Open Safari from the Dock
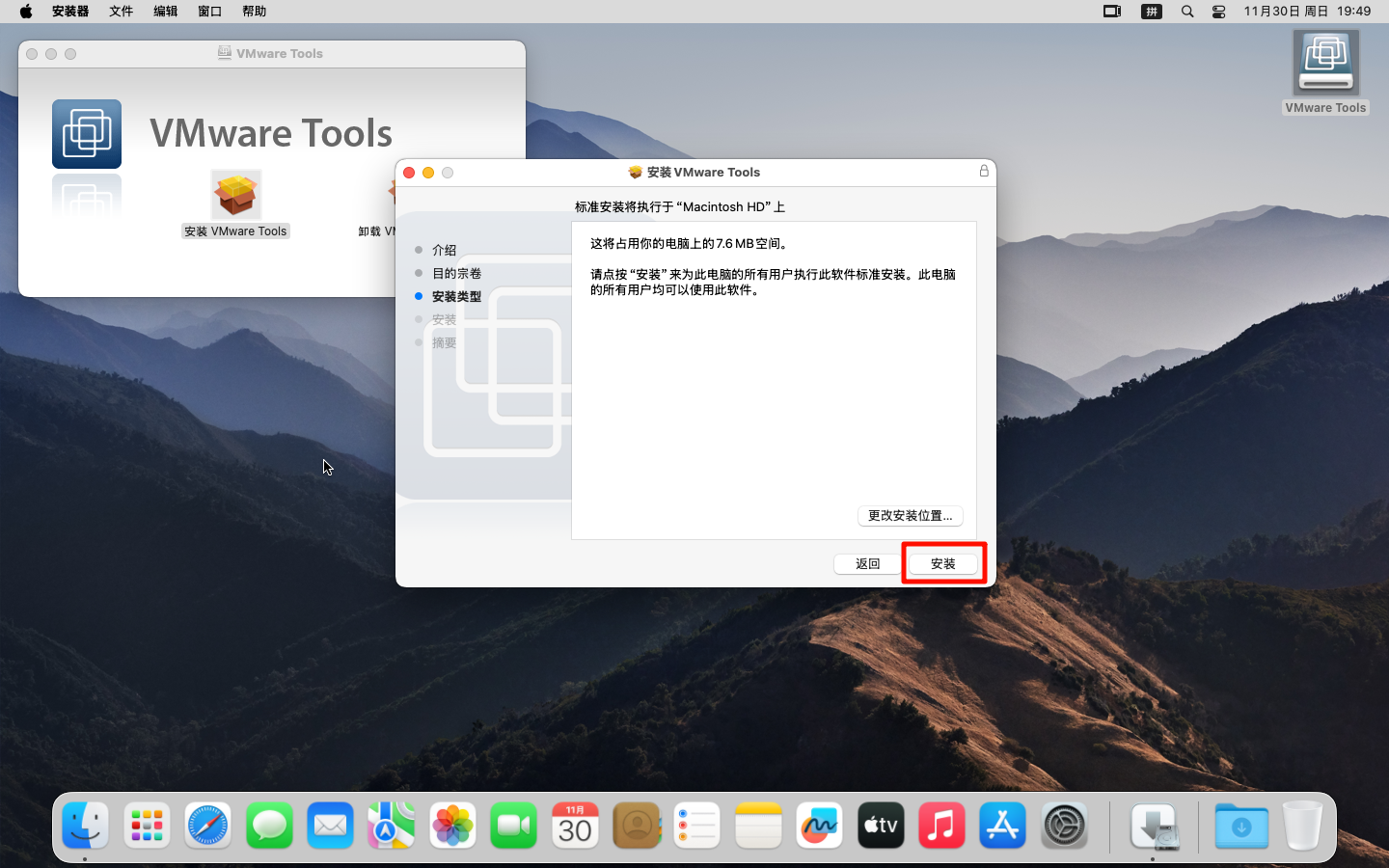The height and width of the screenshot is (868, 1389). 208,826
